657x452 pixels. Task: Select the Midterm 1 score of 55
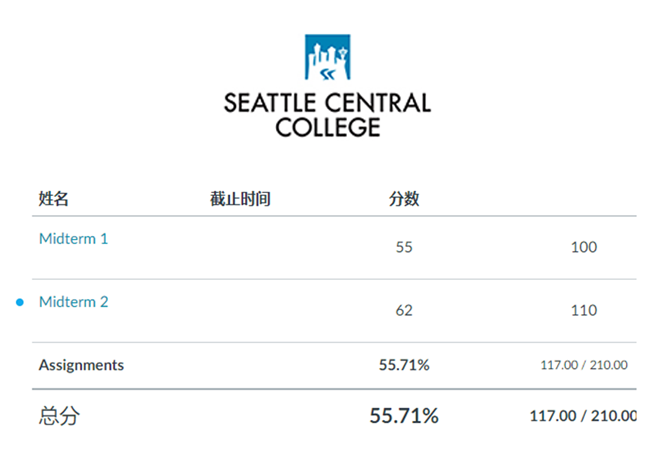(x=404, y=247)
